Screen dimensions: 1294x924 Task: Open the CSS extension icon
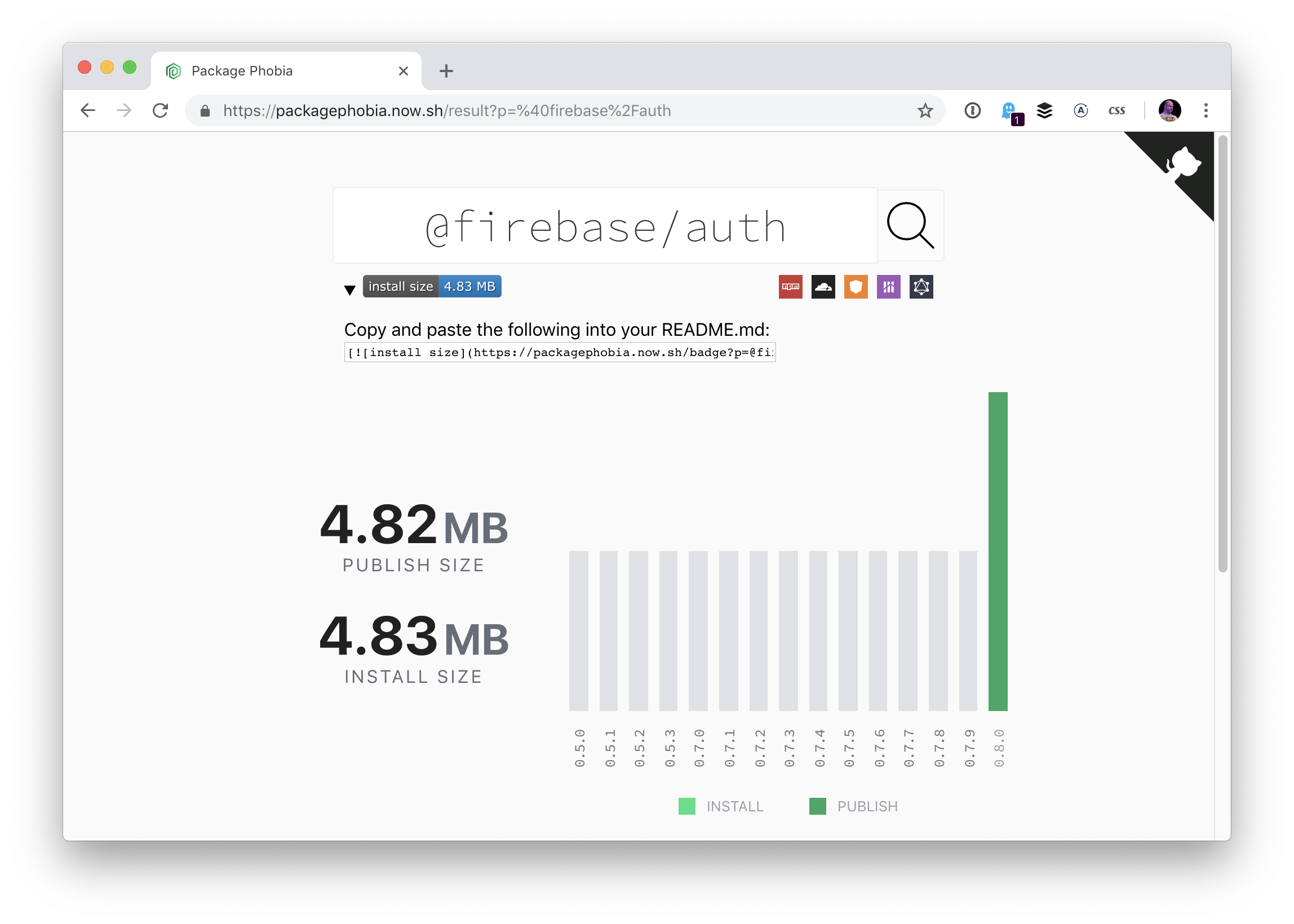click(x=1116, y=110)
